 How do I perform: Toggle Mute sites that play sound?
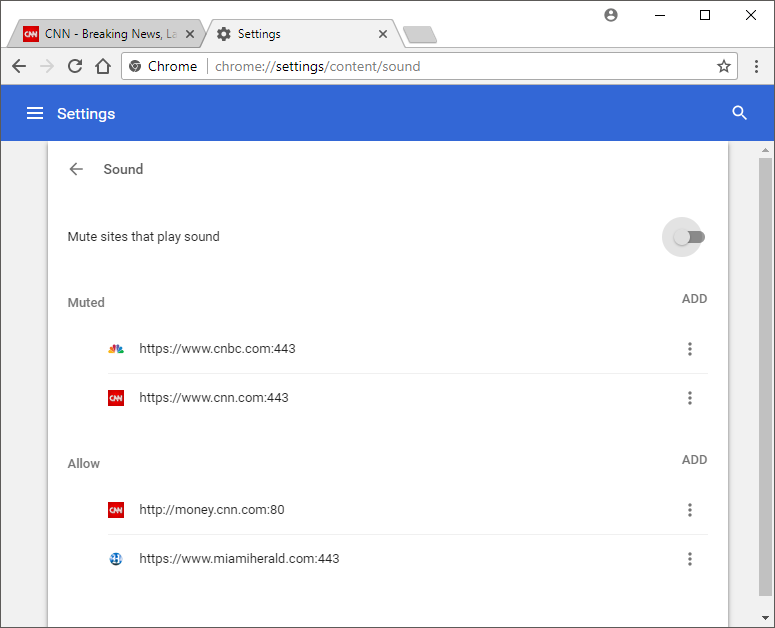pyautogui.click(x=689, y=237)
